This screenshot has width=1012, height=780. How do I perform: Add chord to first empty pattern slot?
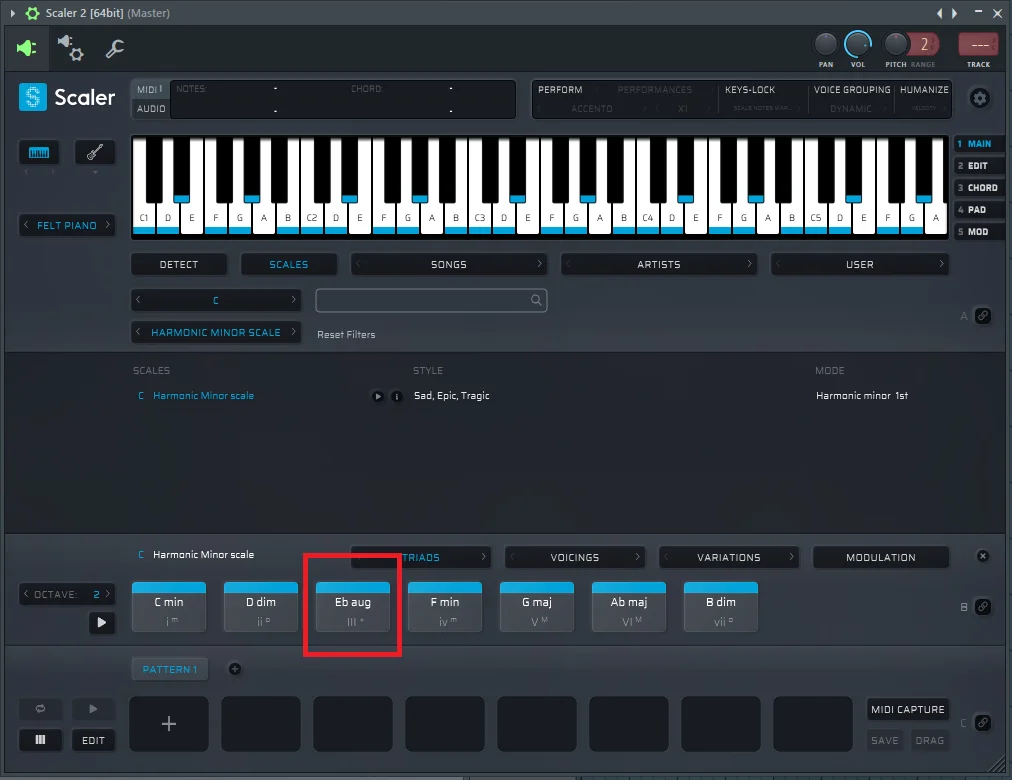tap(169, 724)
